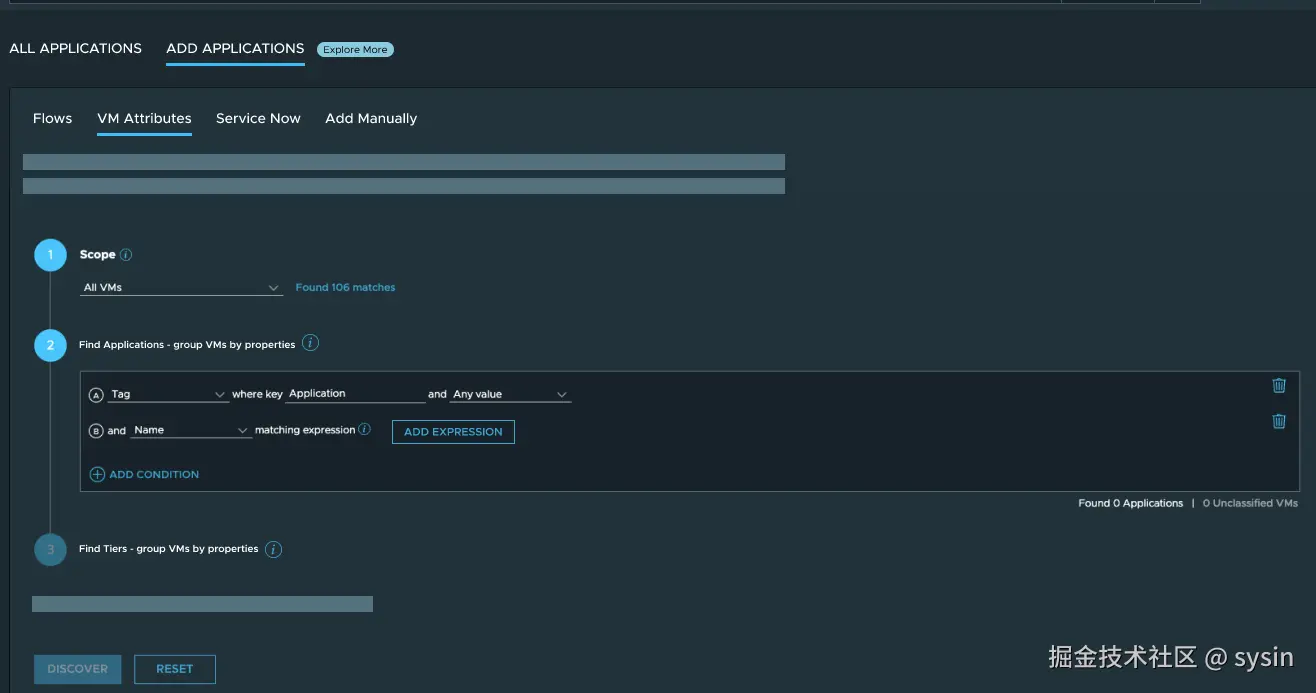Viewport: 1316px width, 693px height.
Task: Click the DISCOVER button
Action: (x=78, y=669)
